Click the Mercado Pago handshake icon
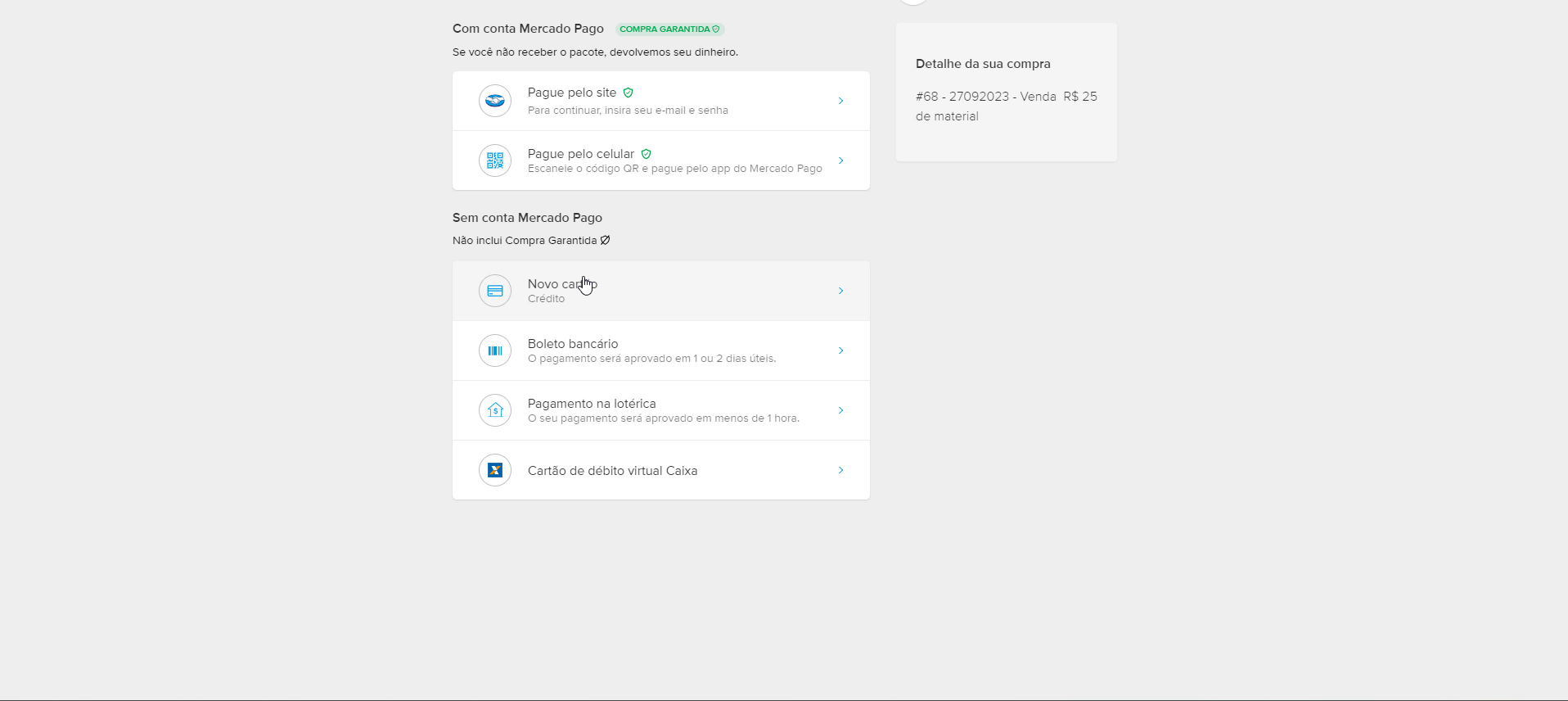 click(495, 101)
